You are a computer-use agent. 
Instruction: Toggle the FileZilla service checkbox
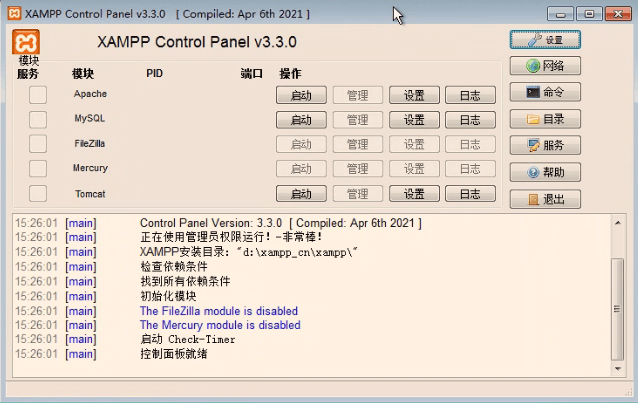click(38, 144)
